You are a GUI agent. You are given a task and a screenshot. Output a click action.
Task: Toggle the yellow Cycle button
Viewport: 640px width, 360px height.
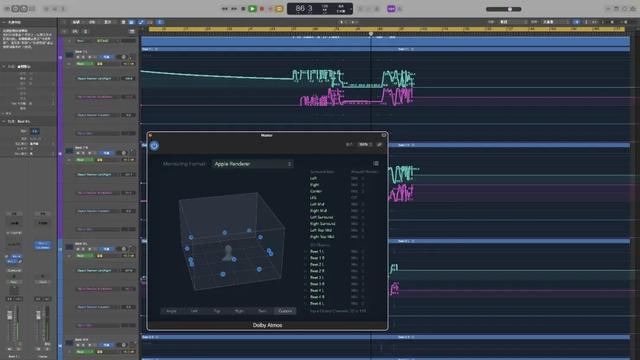[x=280, y=9]
